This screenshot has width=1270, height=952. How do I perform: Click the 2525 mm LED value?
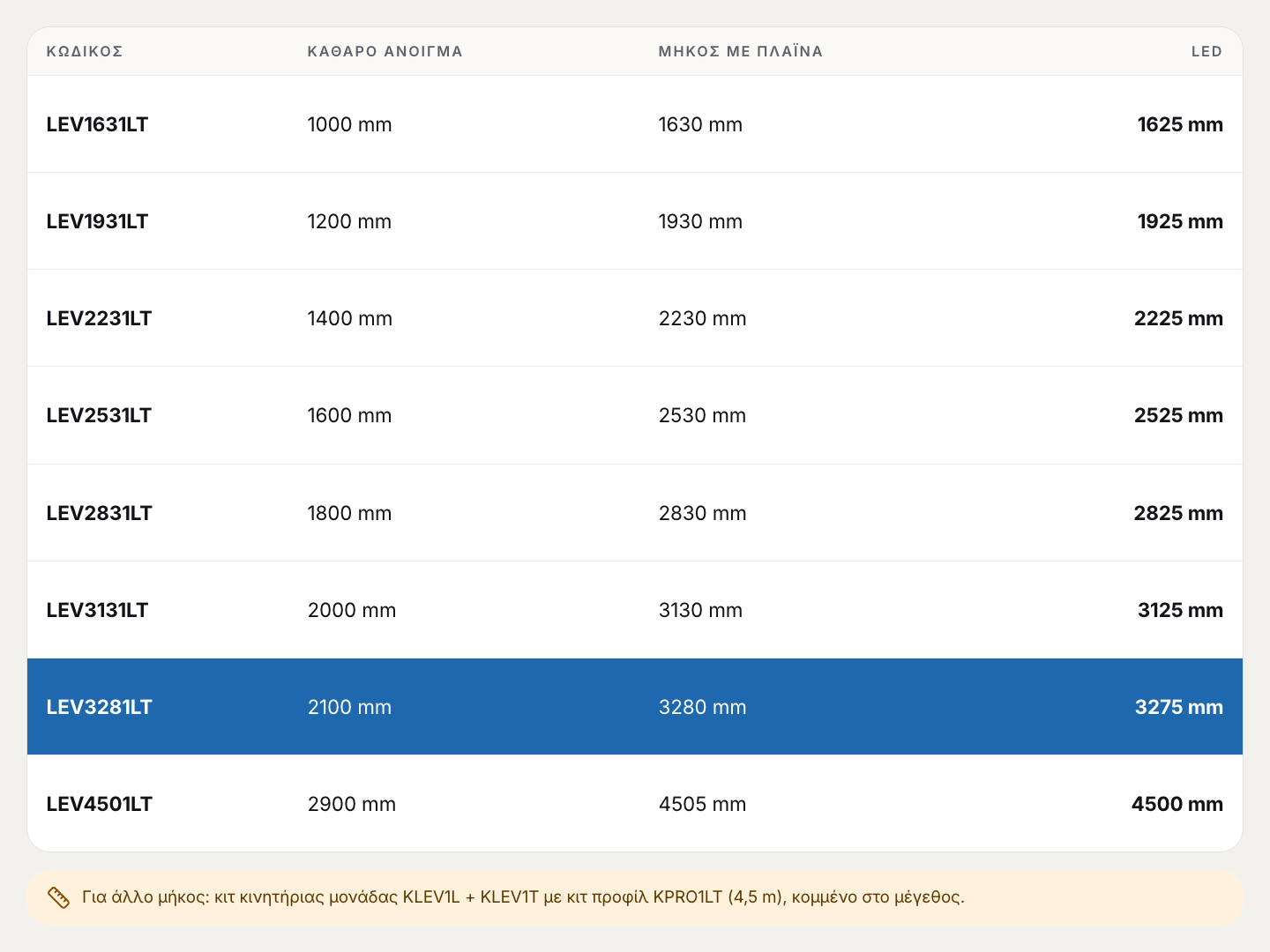point(1178,415)
